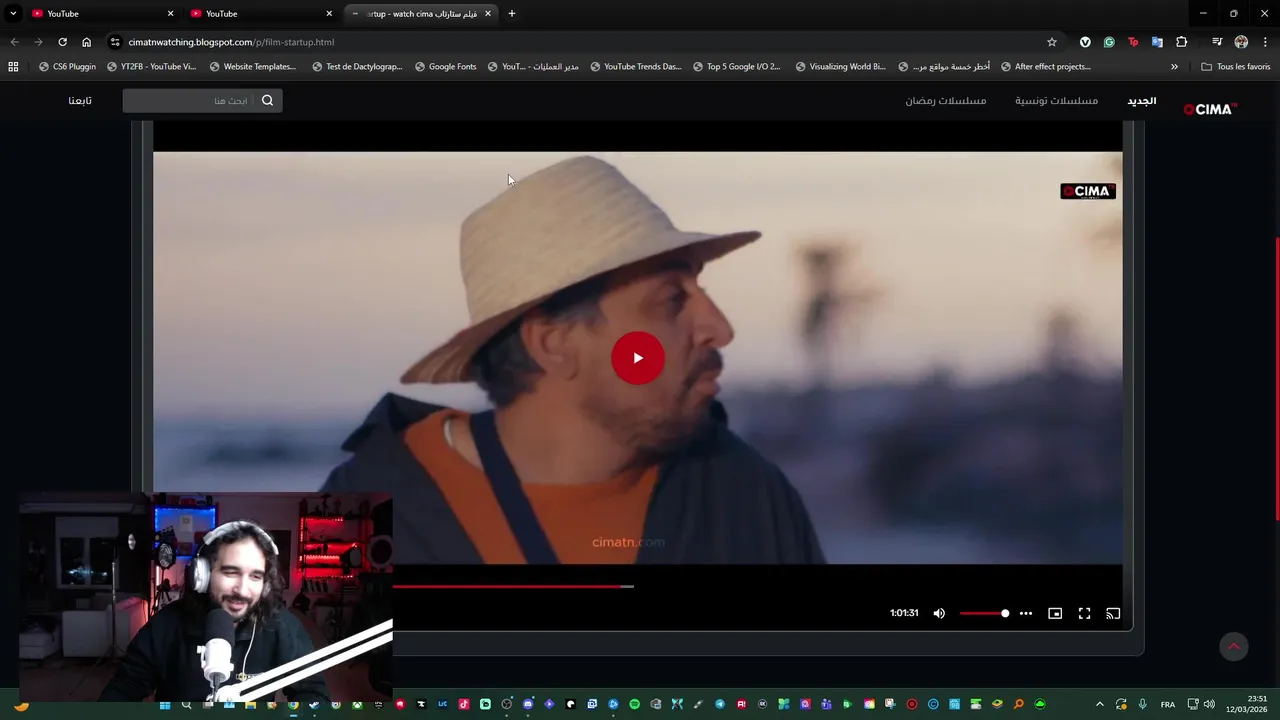Open 'مسلسلات تونسية' menu item
The height and width of the screenshot is (720, 1280).
[x=1056, y=100]
